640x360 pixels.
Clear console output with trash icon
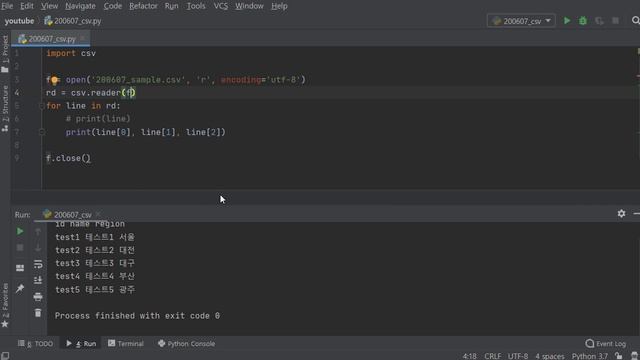[x=38, y=313]
